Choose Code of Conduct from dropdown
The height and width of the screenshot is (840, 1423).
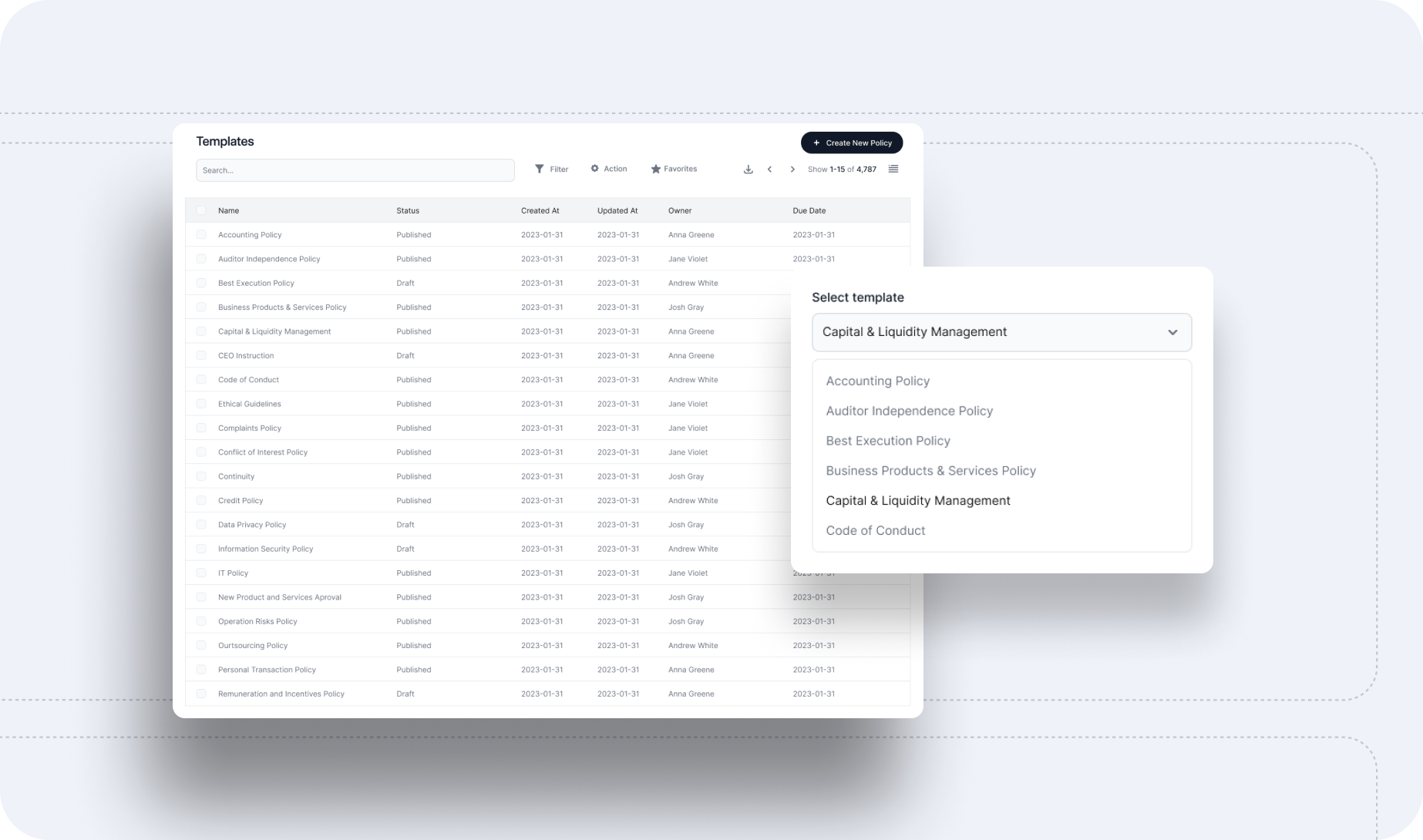(876, 530)
